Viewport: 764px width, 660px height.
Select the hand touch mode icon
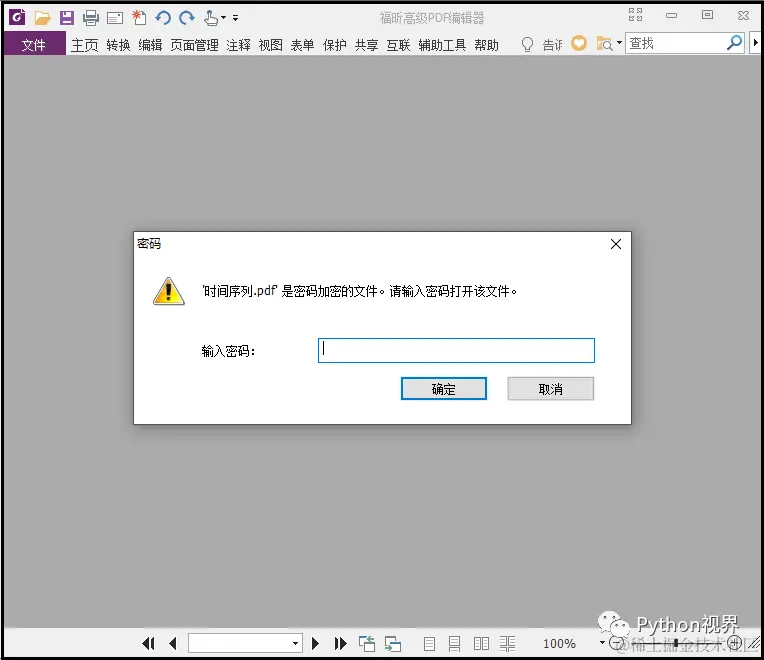click(x=211, y=18)
